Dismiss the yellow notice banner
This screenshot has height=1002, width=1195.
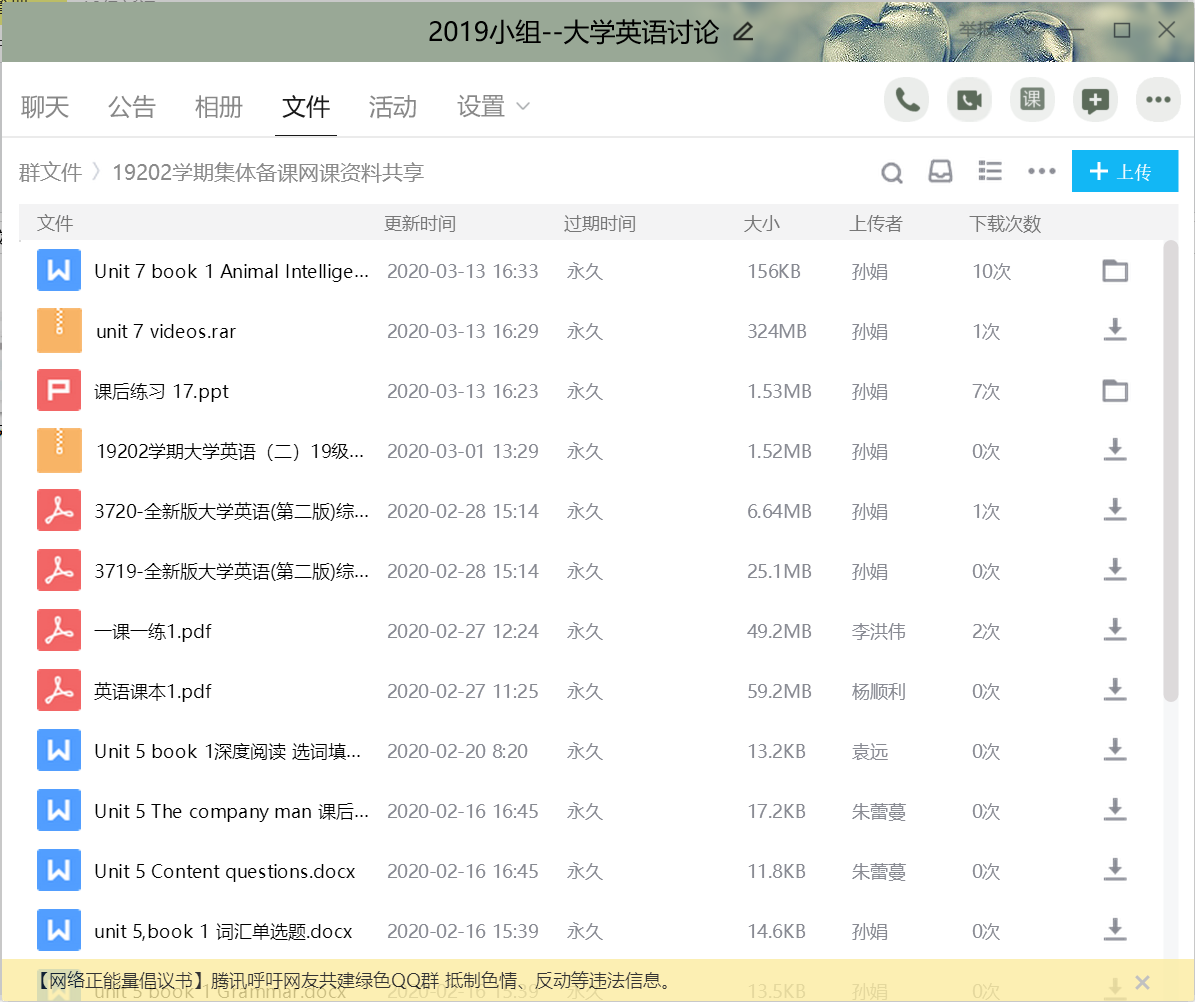[x=1143, y=982]
